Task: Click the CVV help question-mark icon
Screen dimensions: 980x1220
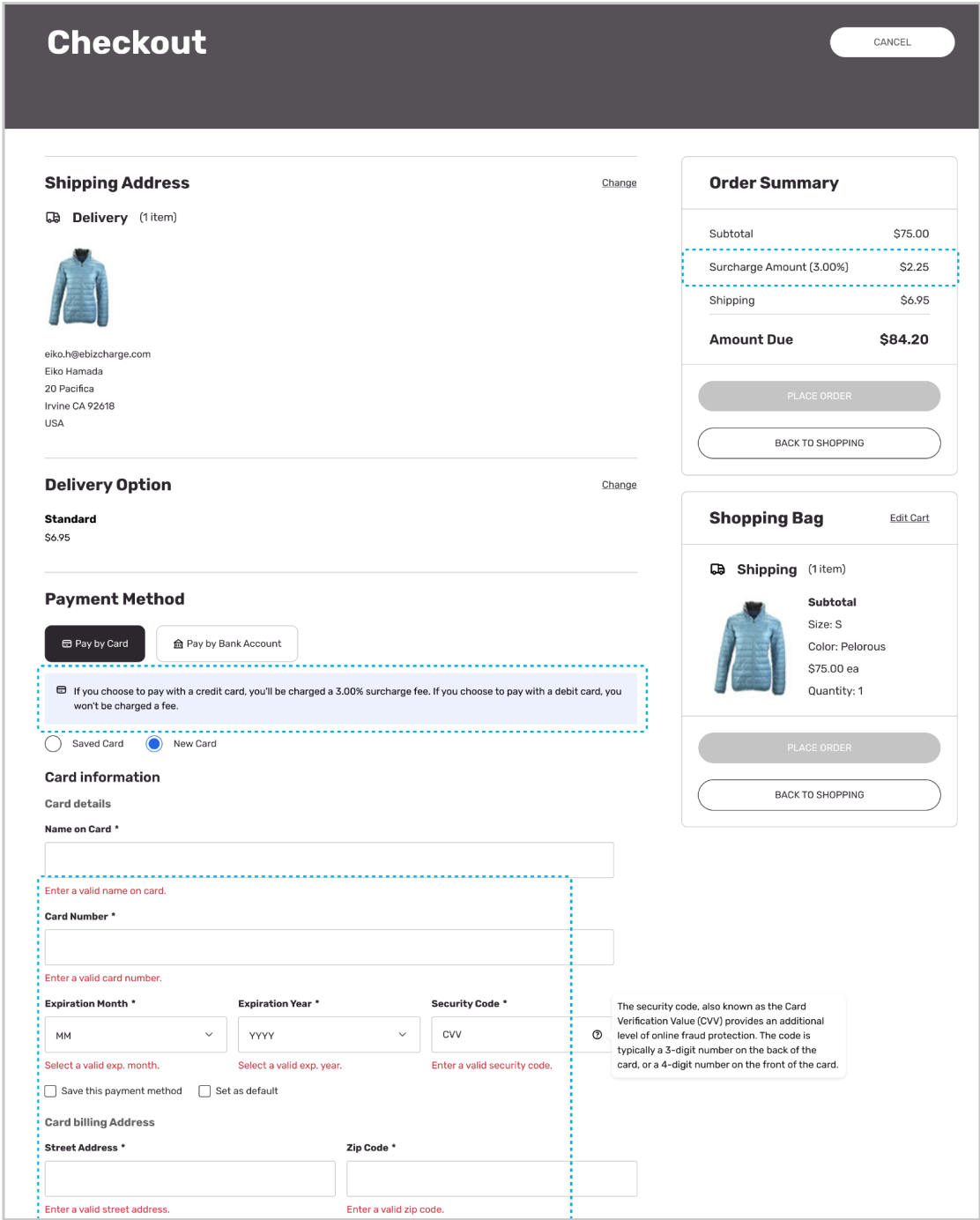Action: pos(598,1035)
